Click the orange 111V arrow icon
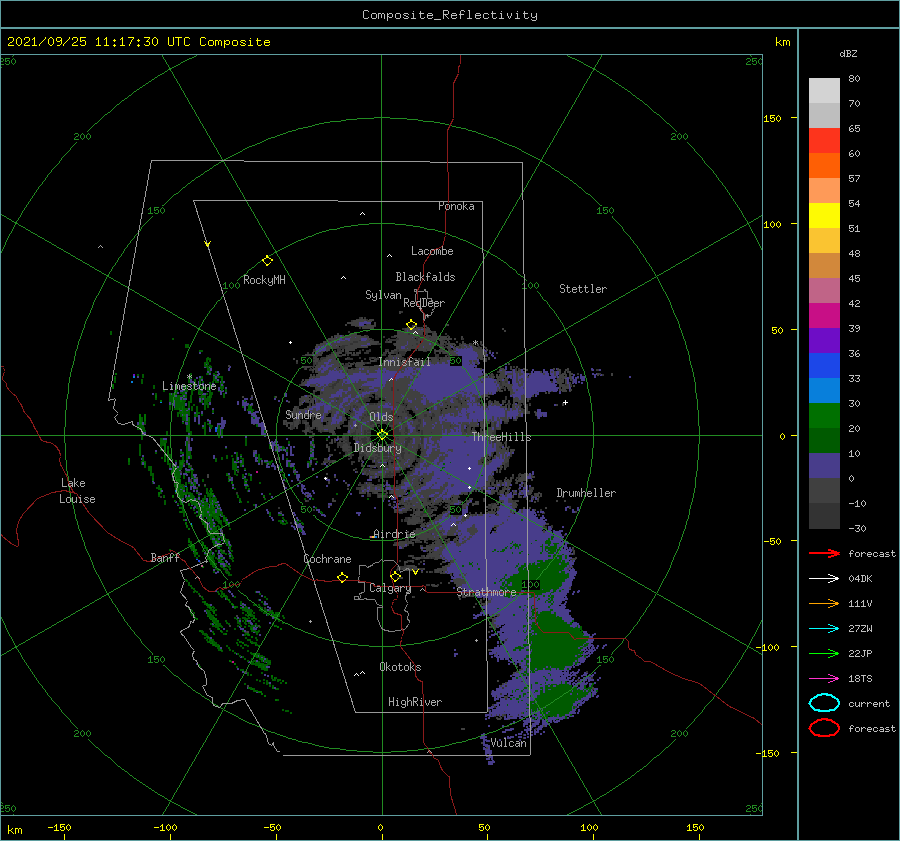Screen dimensions: 900x841 (x=824, y=603)
